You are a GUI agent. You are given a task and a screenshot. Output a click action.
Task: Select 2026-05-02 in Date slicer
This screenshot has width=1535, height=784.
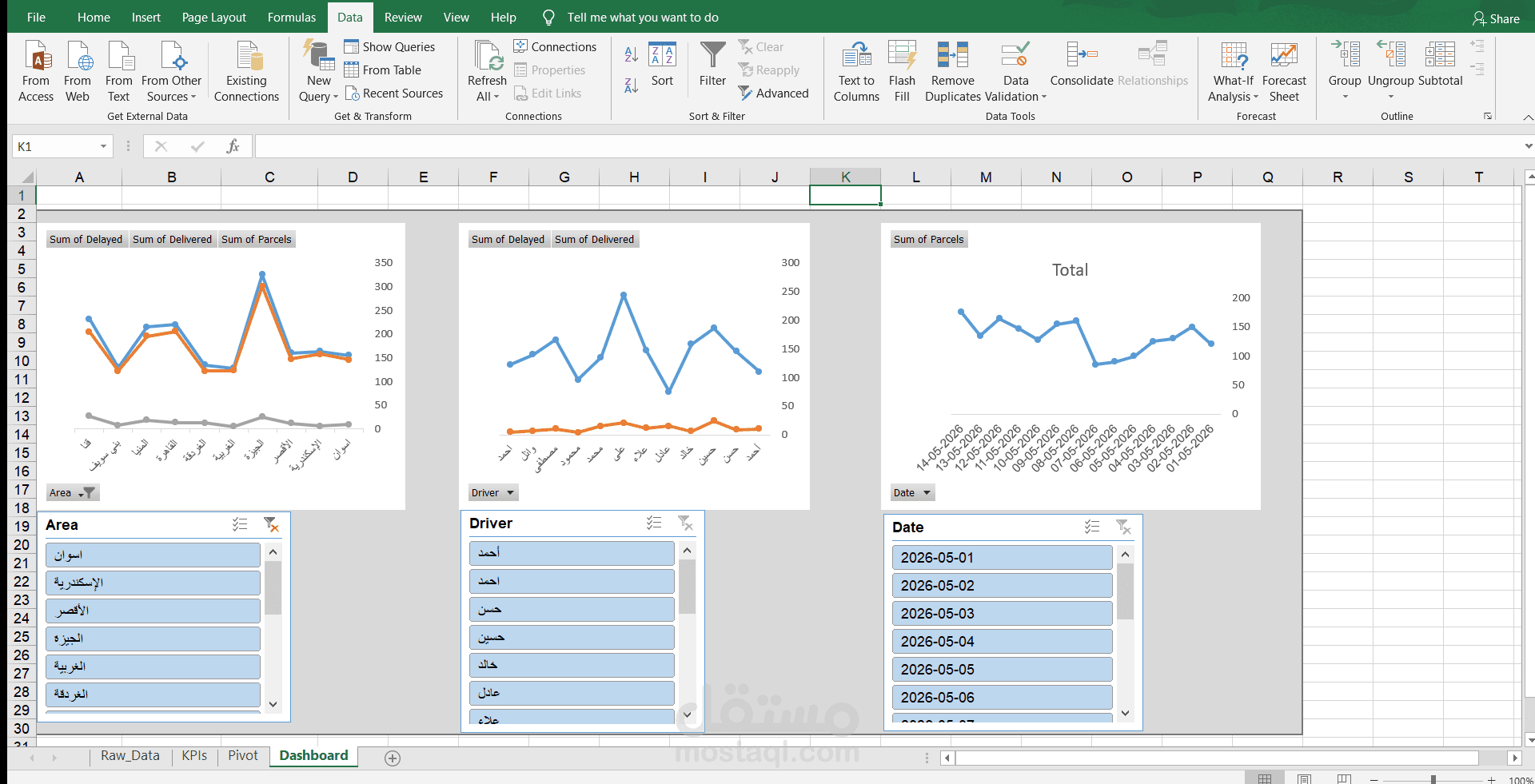click(x=1002, y=586)
